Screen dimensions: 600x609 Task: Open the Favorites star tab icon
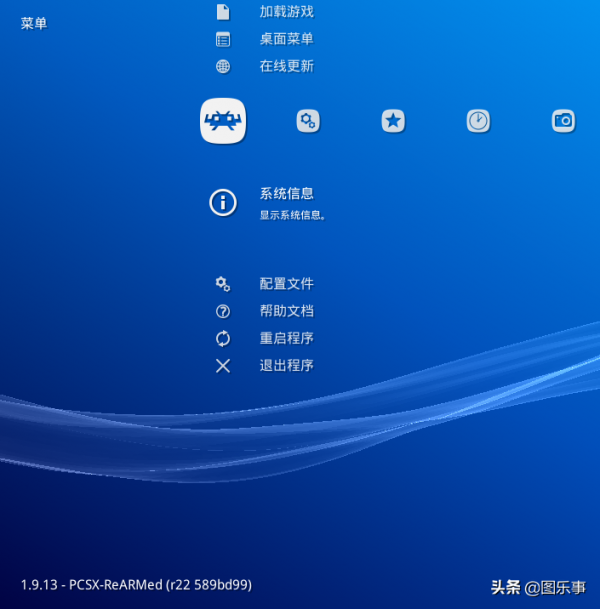pyautogui.click(x=393, y=121)
